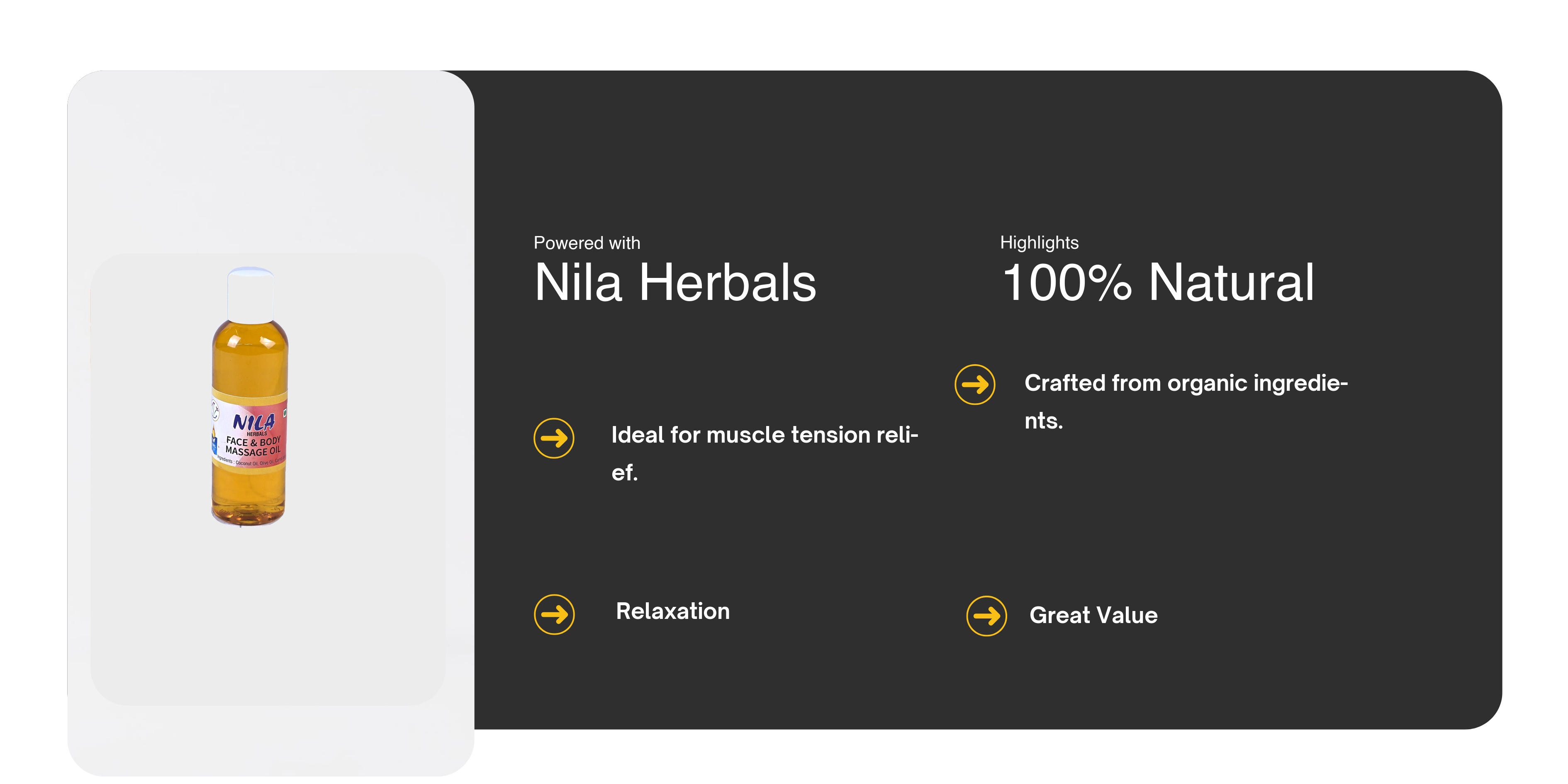
Task: Select the "Great Value" feature text
Action: point(1093,616)
